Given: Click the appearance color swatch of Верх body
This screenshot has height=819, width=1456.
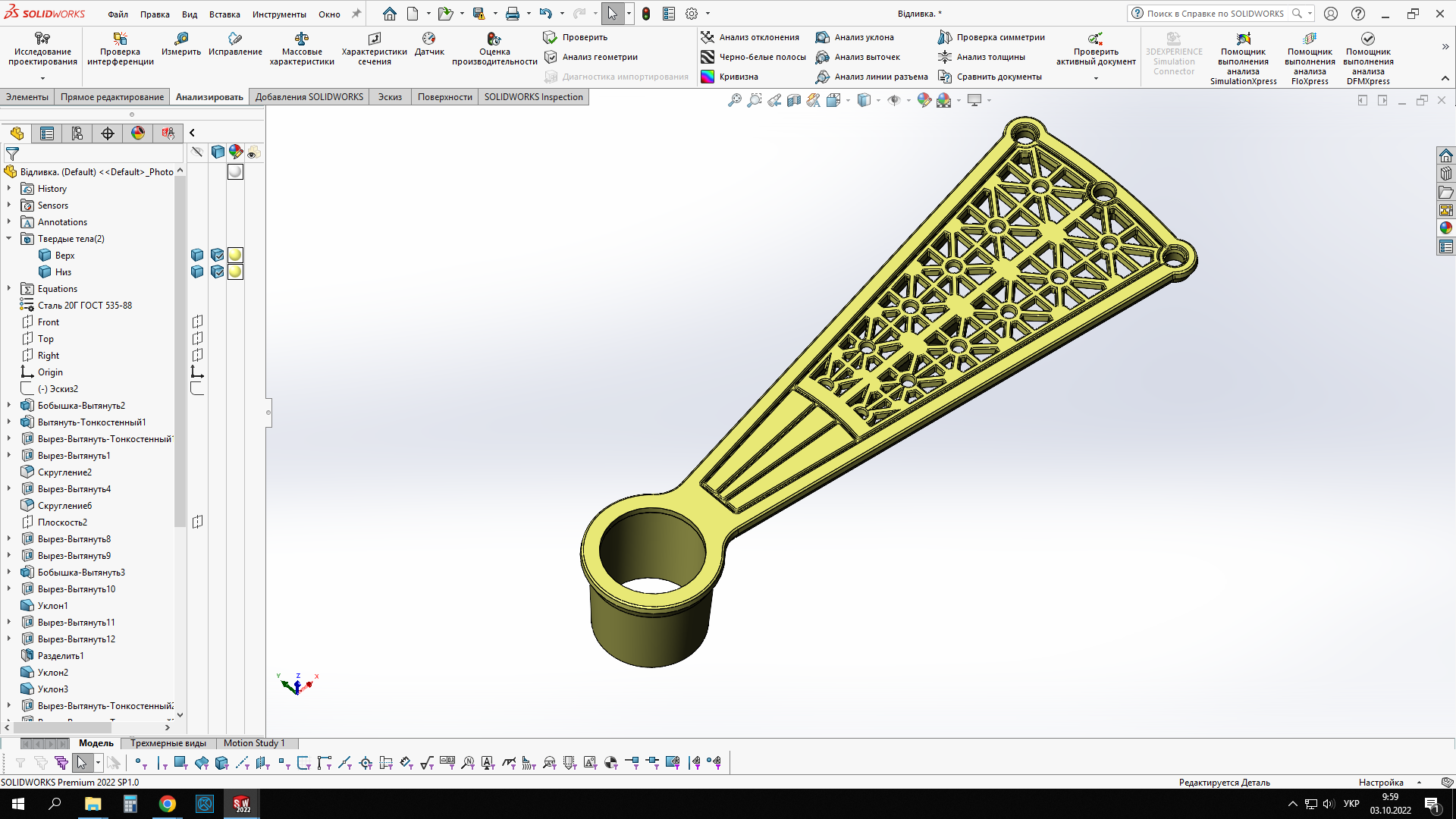Looking at the screenshot, I should tap(235, 256).
